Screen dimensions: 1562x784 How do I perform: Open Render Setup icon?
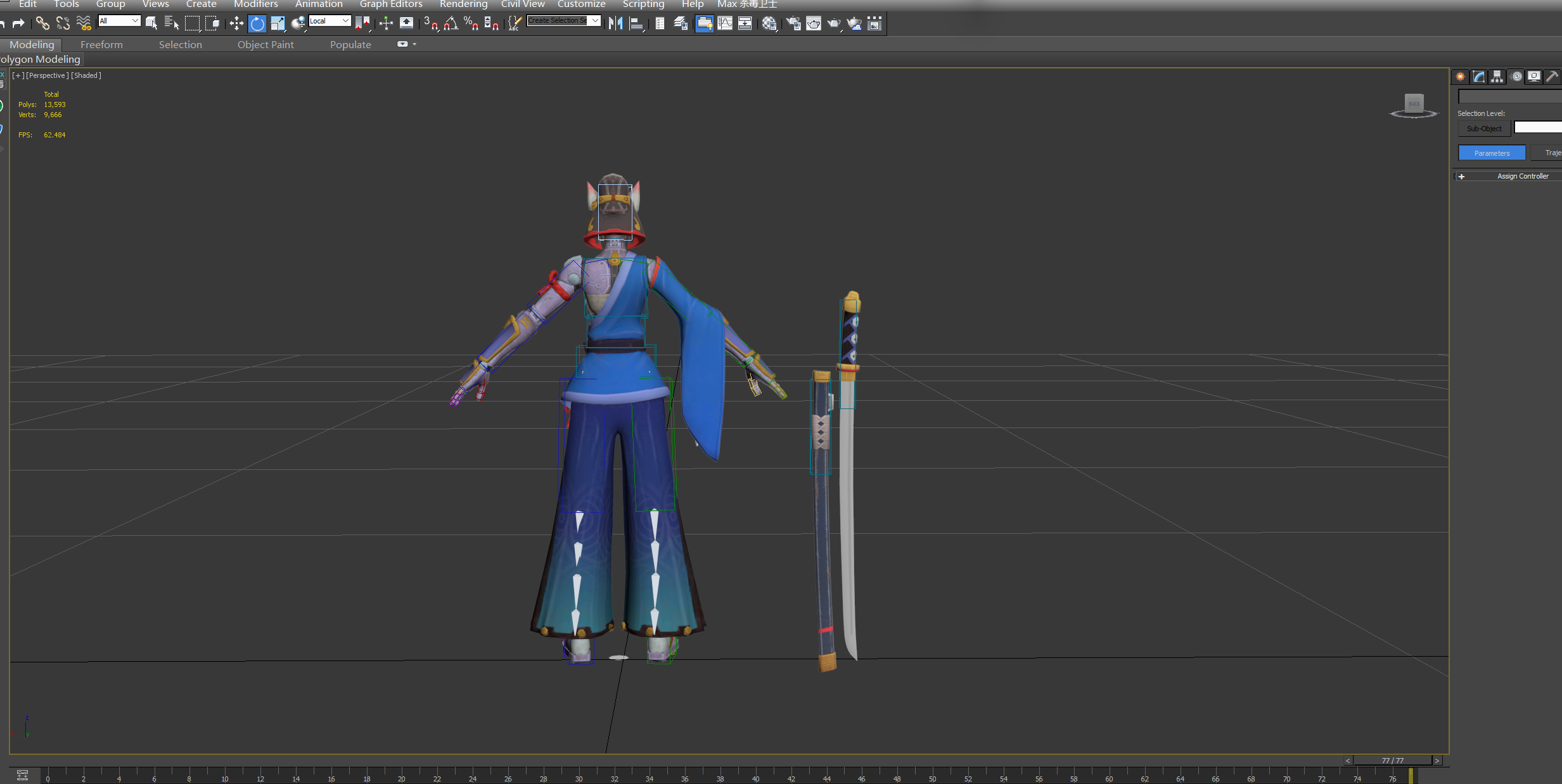pos(793,23)
